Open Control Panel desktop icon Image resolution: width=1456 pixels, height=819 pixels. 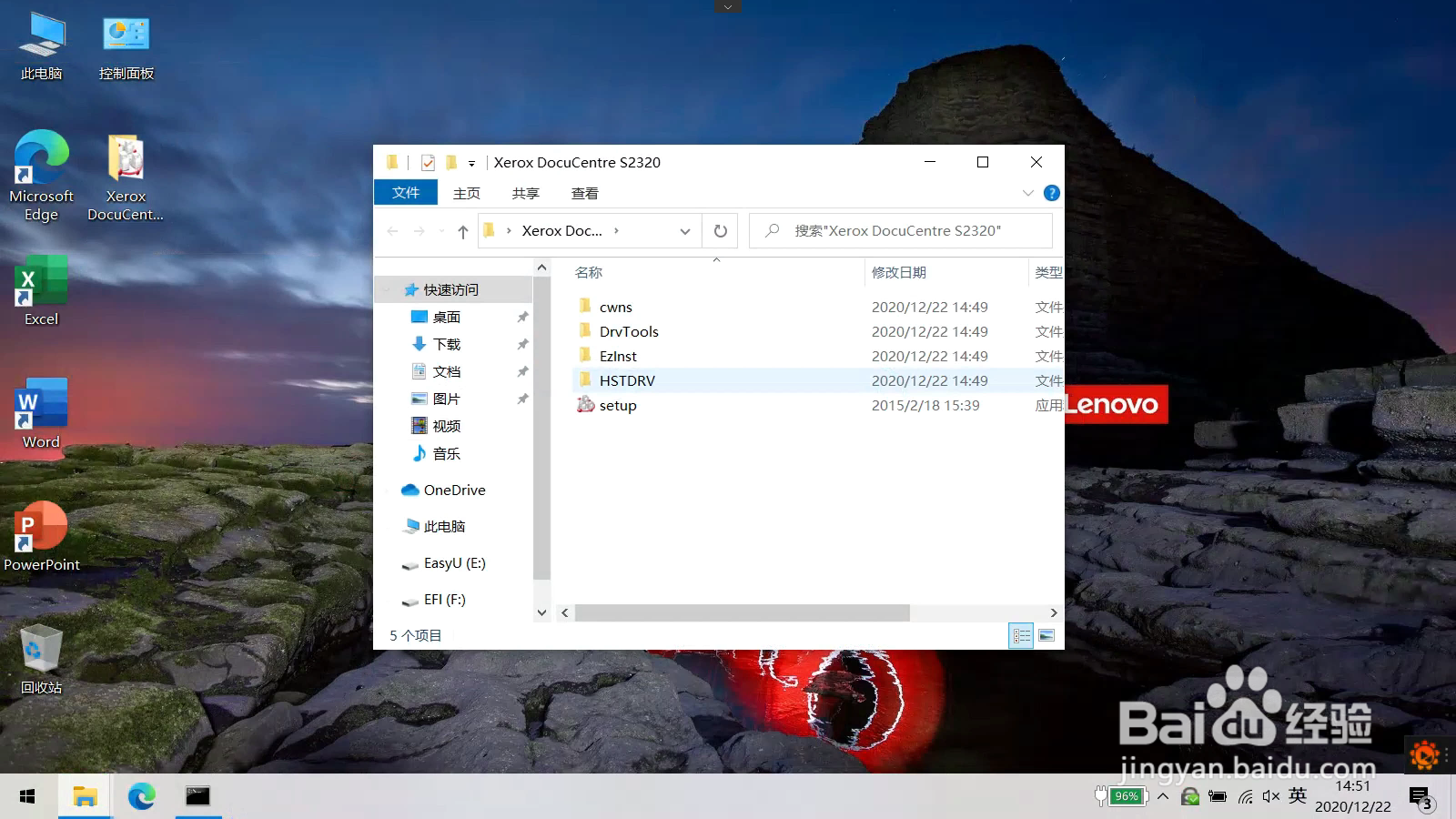[x=126, y=47]
